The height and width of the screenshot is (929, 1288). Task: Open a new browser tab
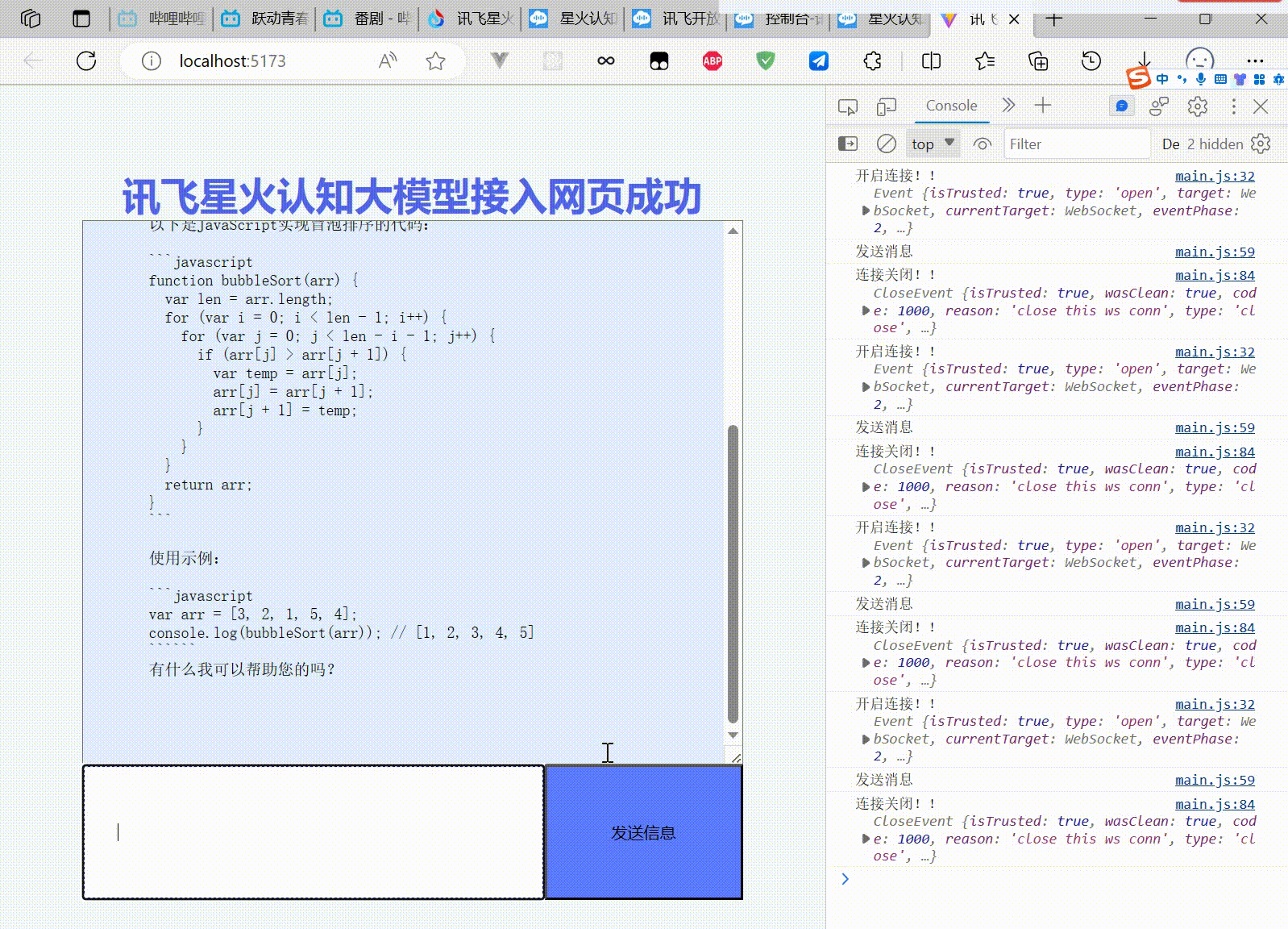[1054, 19]
